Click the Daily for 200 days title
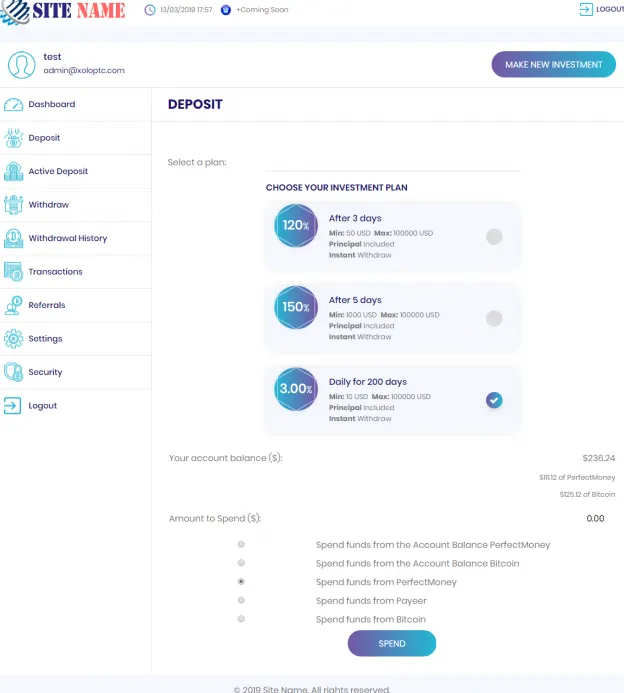The image size is (624, 693). click(368, 382)
